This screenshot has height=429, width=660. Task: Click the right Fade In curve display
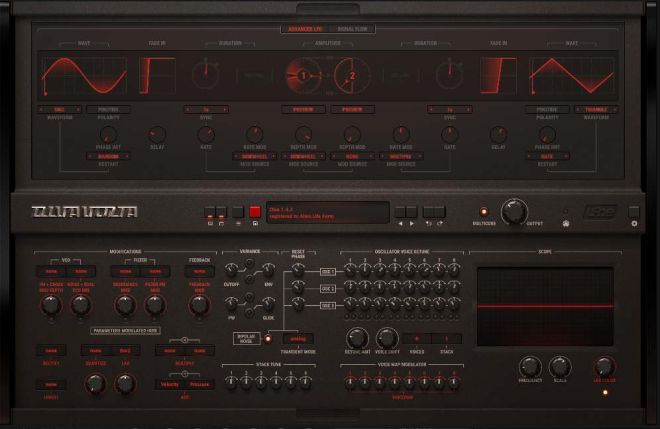coord(498,76)
